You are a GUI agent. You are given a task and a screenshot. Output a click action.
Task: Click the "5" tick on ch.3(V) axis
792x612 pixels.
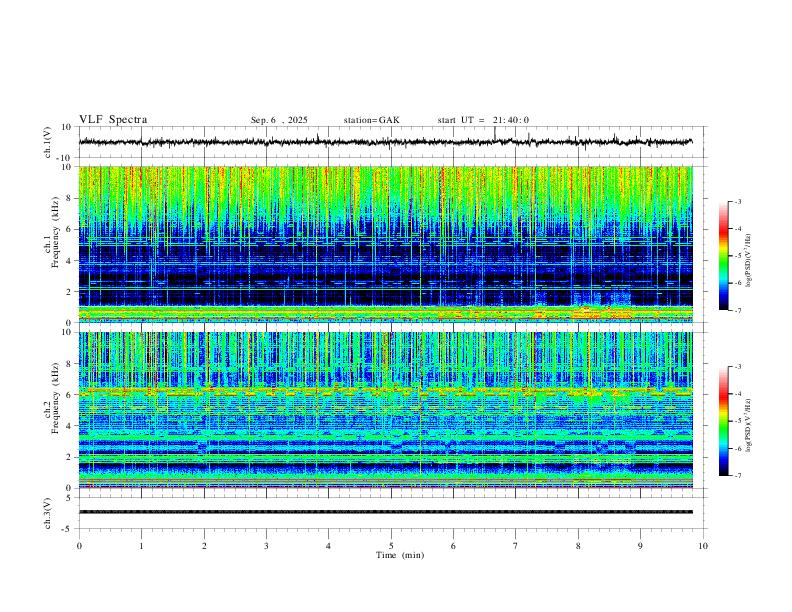70,497
